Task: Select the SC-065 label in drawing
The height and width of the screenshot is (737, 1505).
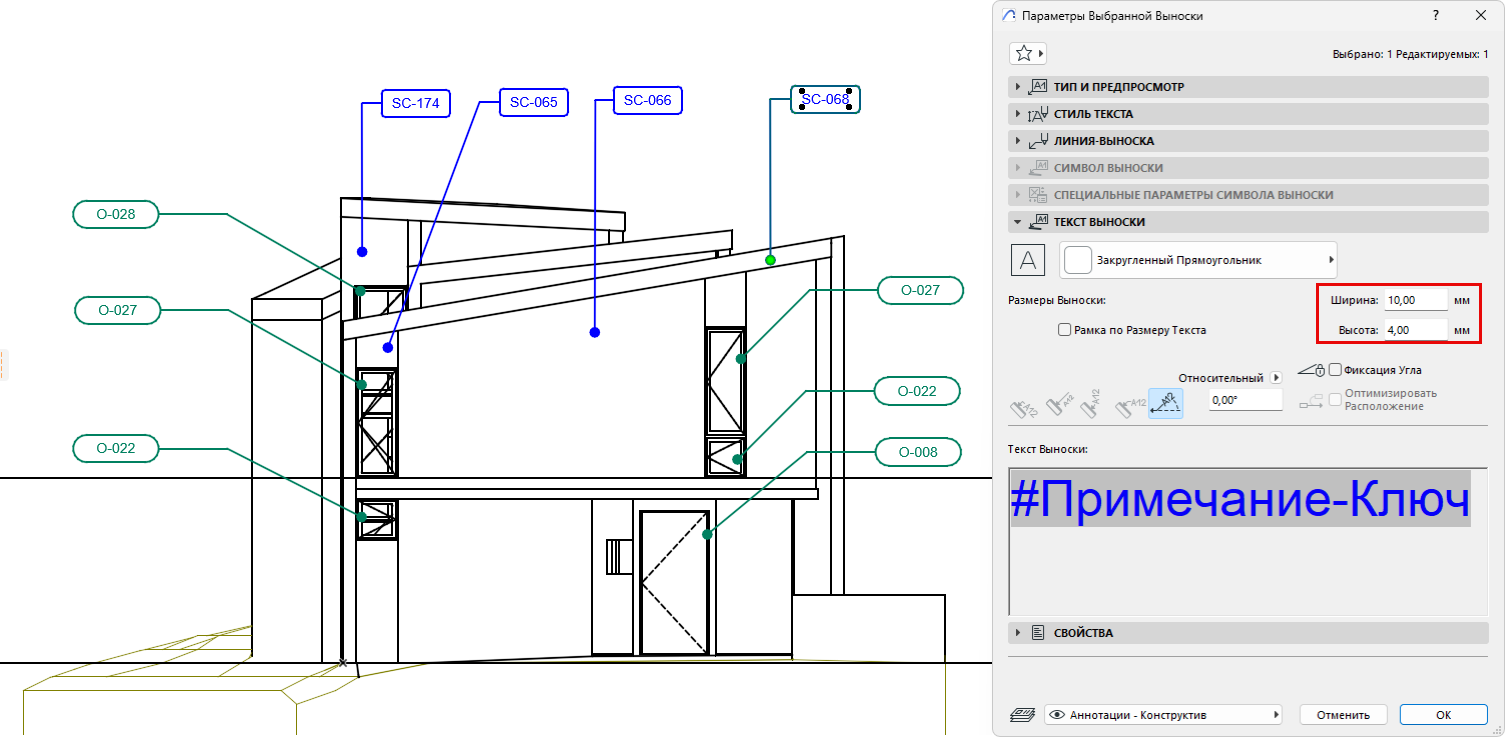Action: [534, 102]
